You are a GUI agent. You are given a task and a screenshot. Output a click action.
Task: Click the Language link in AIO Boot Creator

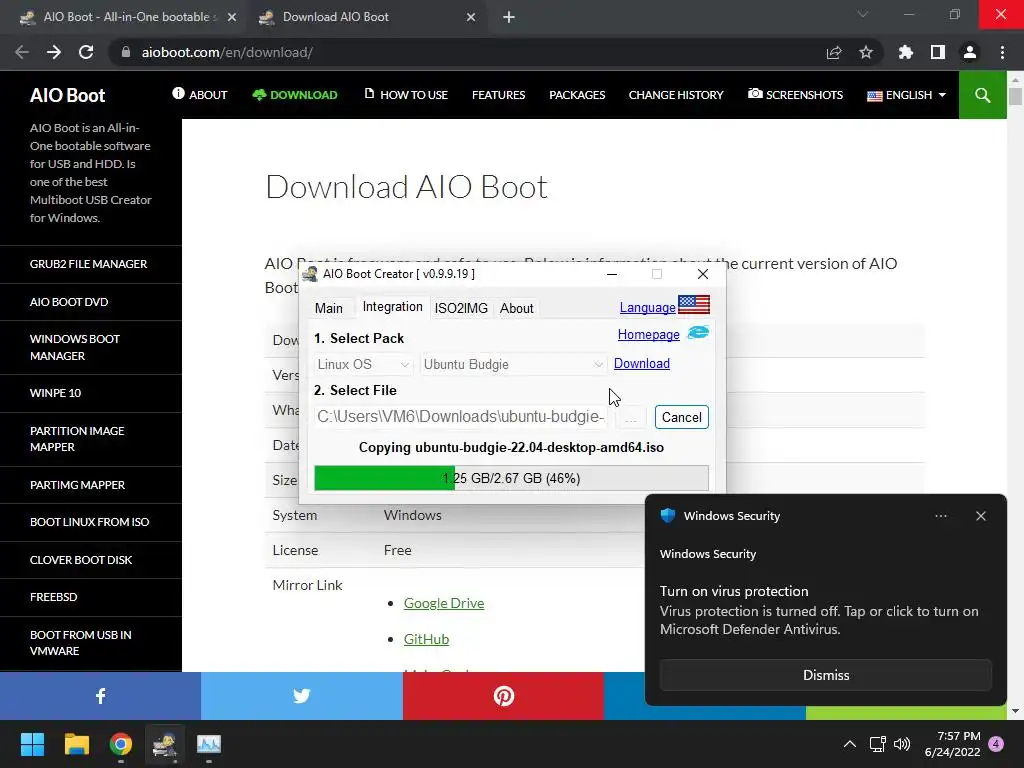tap(647, 307)
